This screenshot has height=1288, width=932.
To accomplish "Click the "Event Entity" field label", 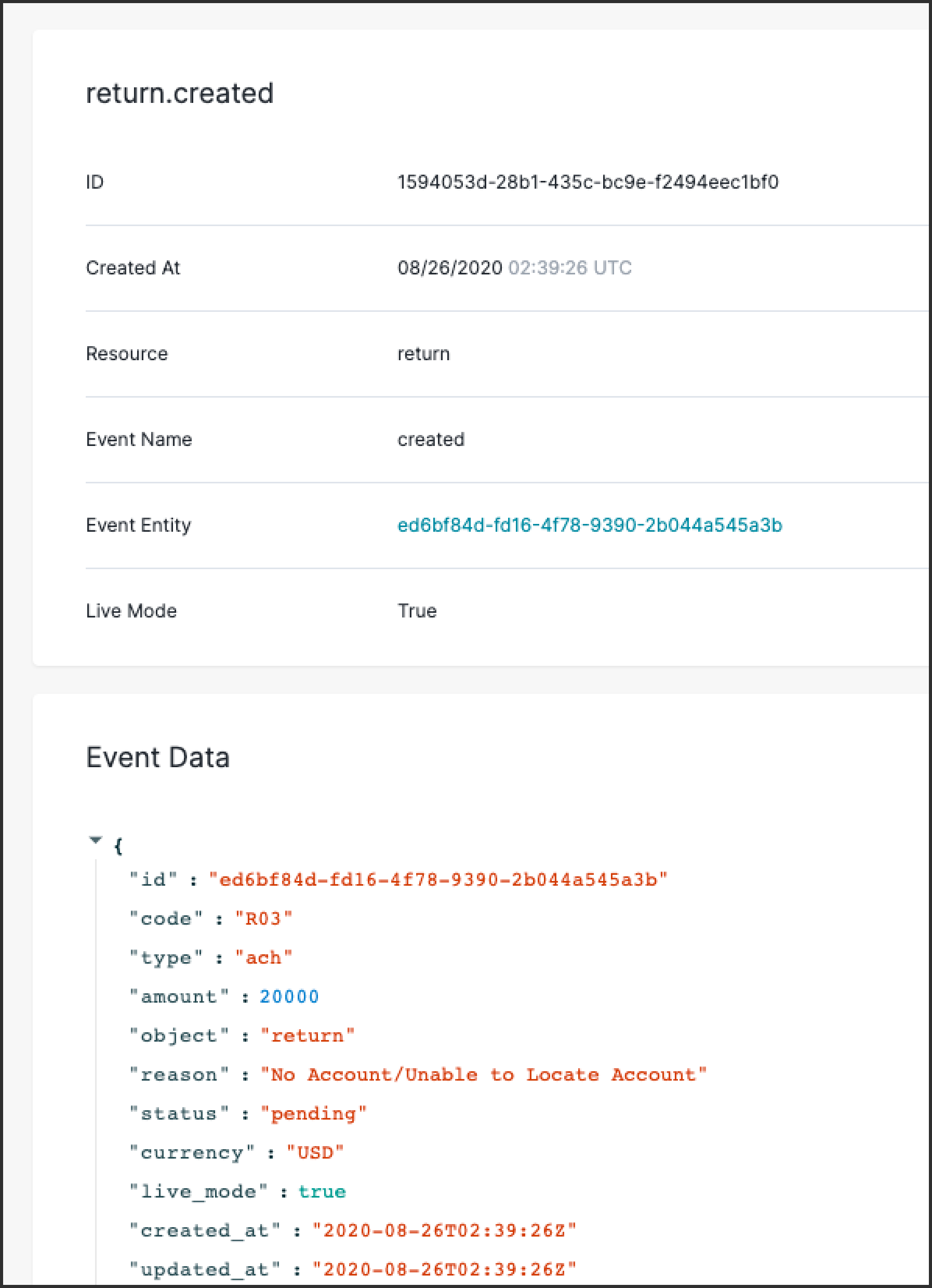I will pyautogui.click(x=139, y=525).
